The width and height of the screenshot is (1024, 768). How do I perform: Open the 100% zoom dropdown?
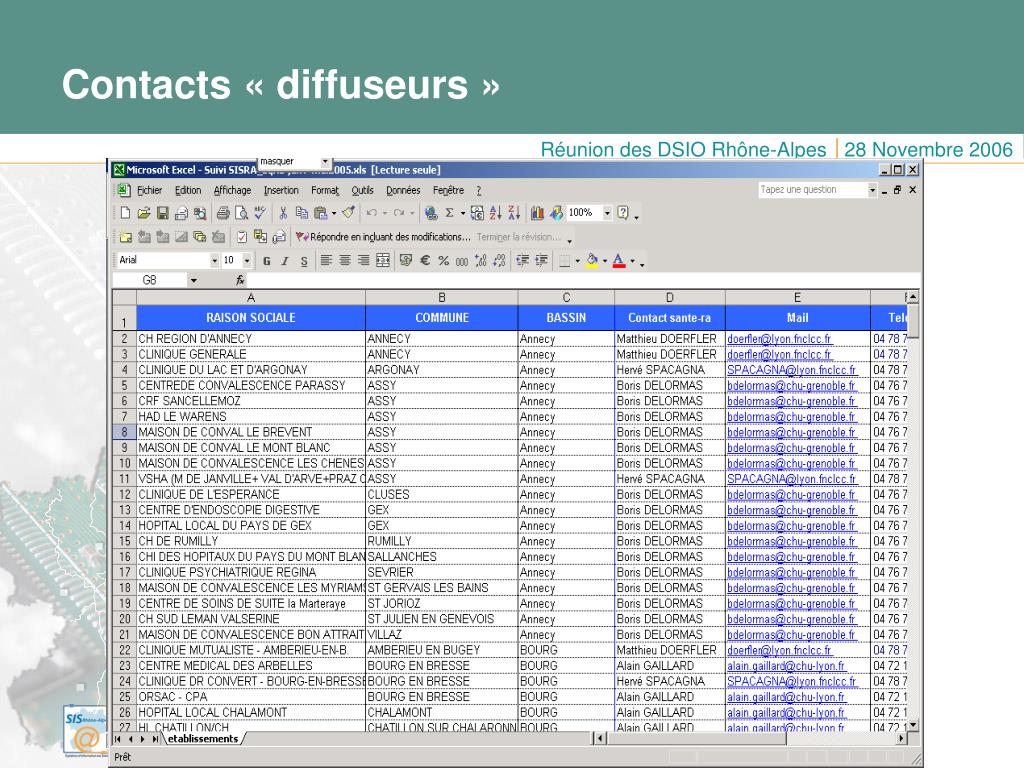(x=606, y=213)
